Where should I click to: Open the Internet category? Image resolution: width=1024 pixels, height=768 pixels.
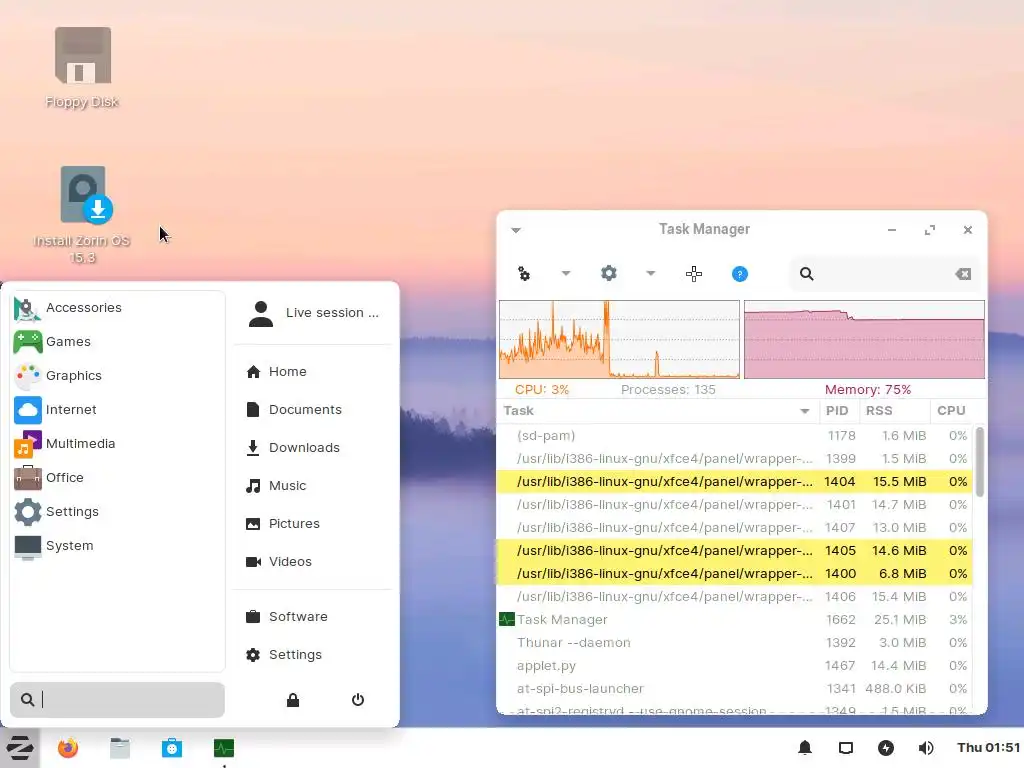tap(118, 409)
